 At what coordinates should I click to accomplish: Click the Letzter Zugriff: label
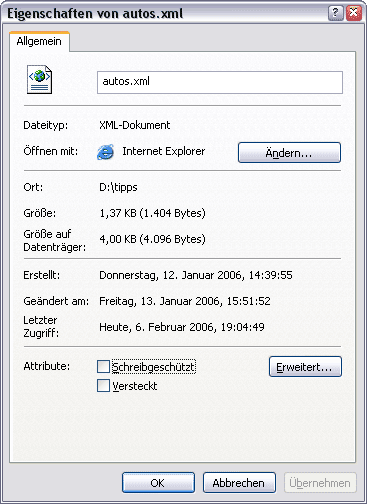[41, 327]
